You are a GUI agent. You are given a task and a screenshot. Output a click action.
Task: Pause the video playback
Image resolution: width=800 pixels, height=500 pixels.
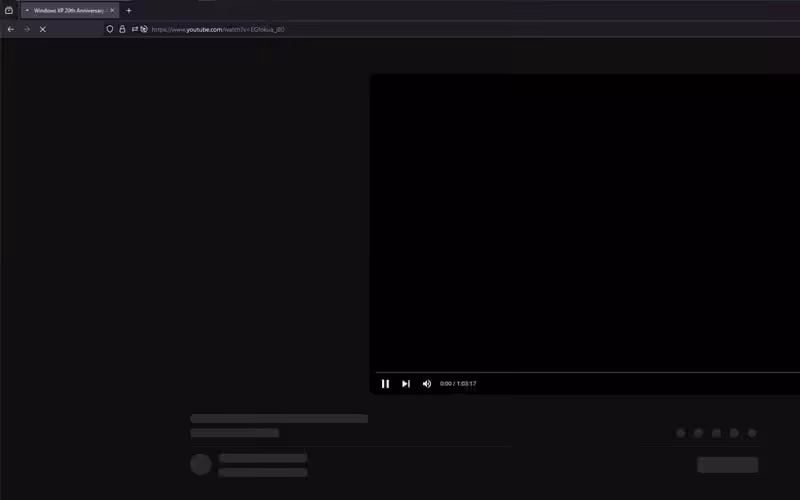click(x=385, y=384)
